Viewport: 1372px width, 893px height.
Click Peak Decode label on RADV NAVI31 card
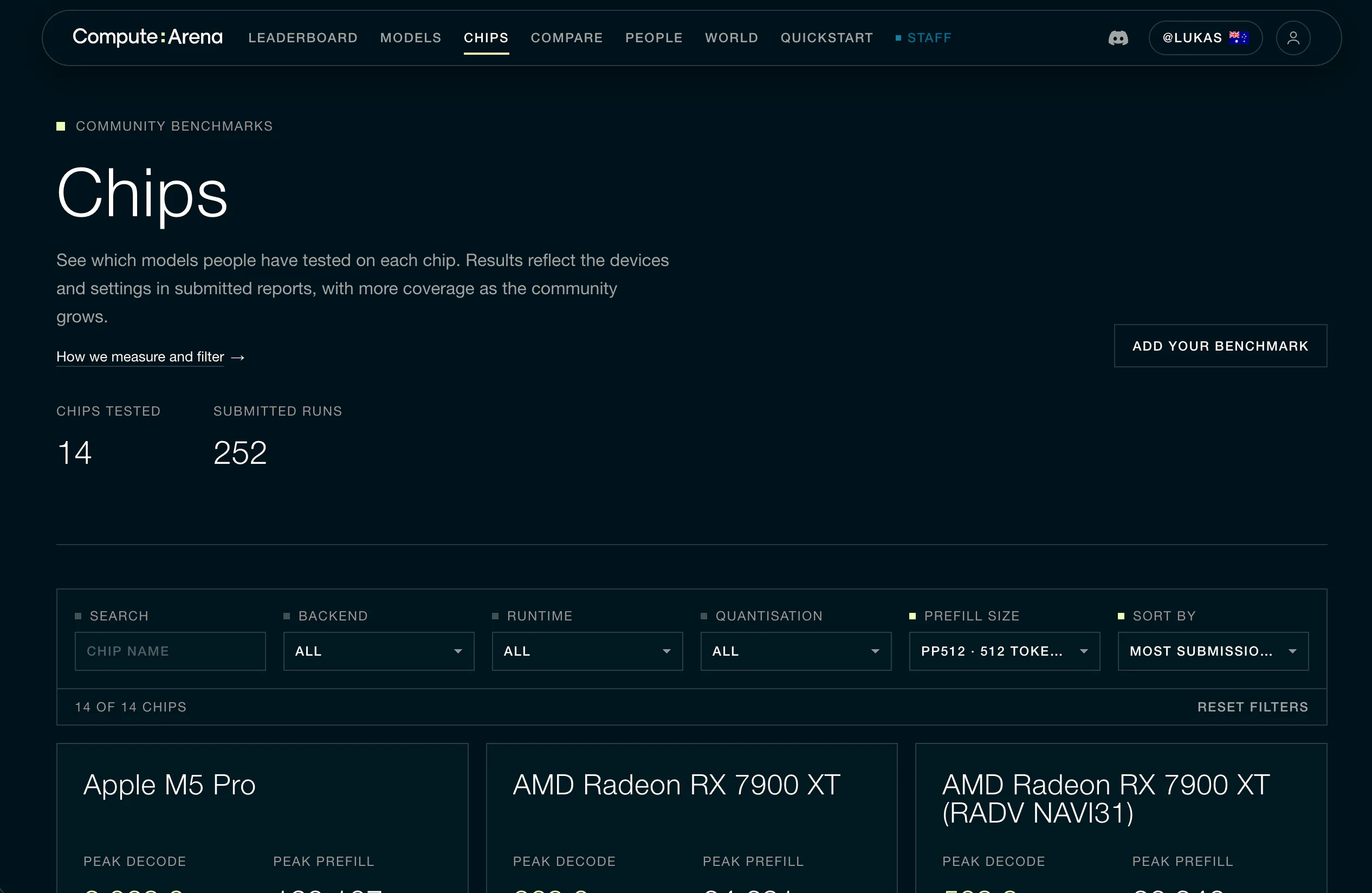[x=994, y=861]
